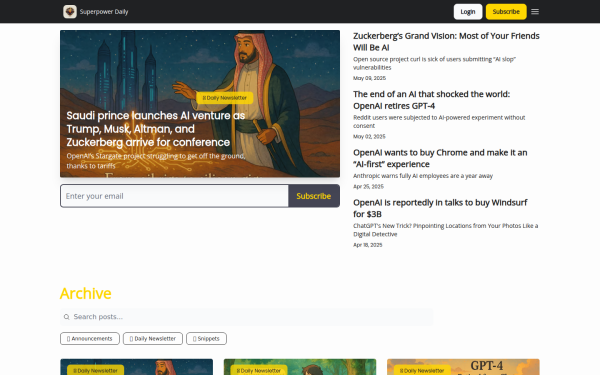Filter by Announcements tag
The image size is (600, 375).
point(90,339)
